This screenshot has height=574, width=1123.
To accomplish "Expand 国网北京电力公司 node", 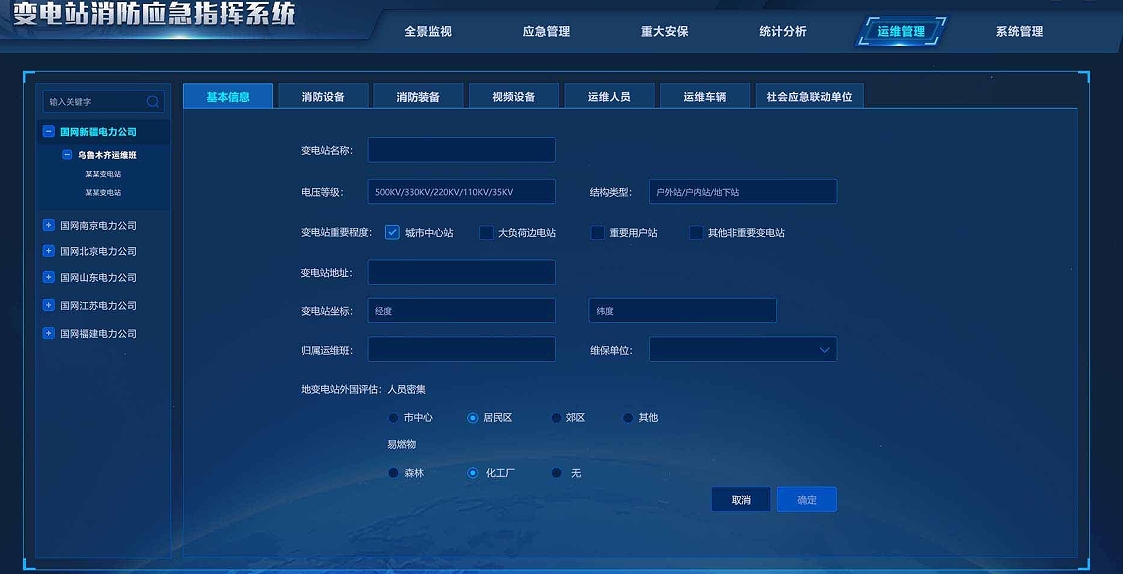I will coord(49,251).
